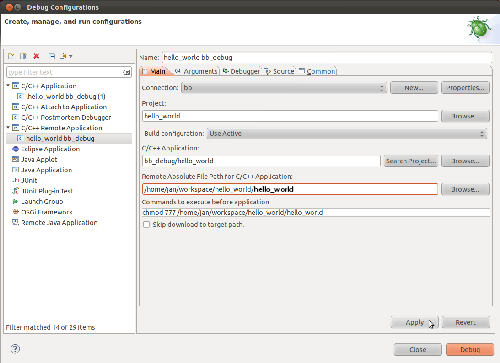Click the Search Project button
This screenshot has width=500, height=363.
pyautogui.click(x=411, y=161)
